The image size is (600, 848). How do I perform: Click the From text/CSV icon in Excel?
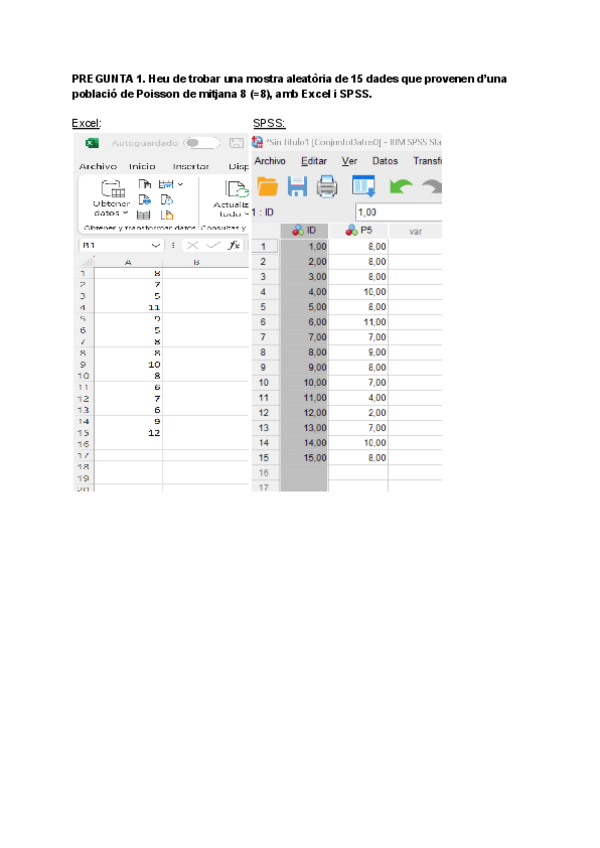coord(144,184)
